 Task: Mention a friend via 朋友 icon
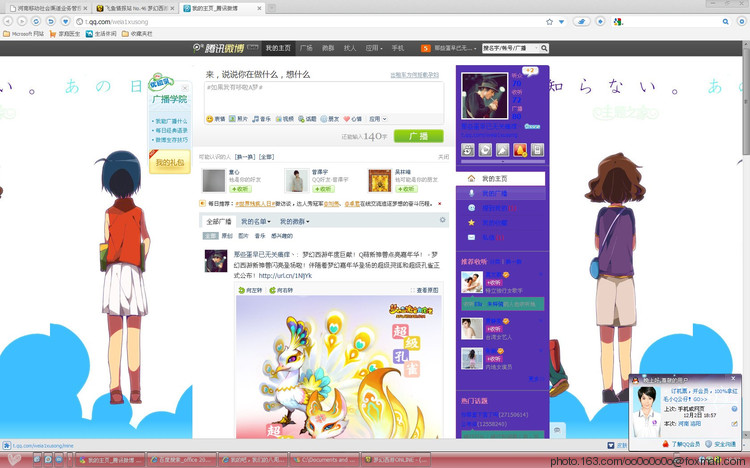(x=330, y=119)
